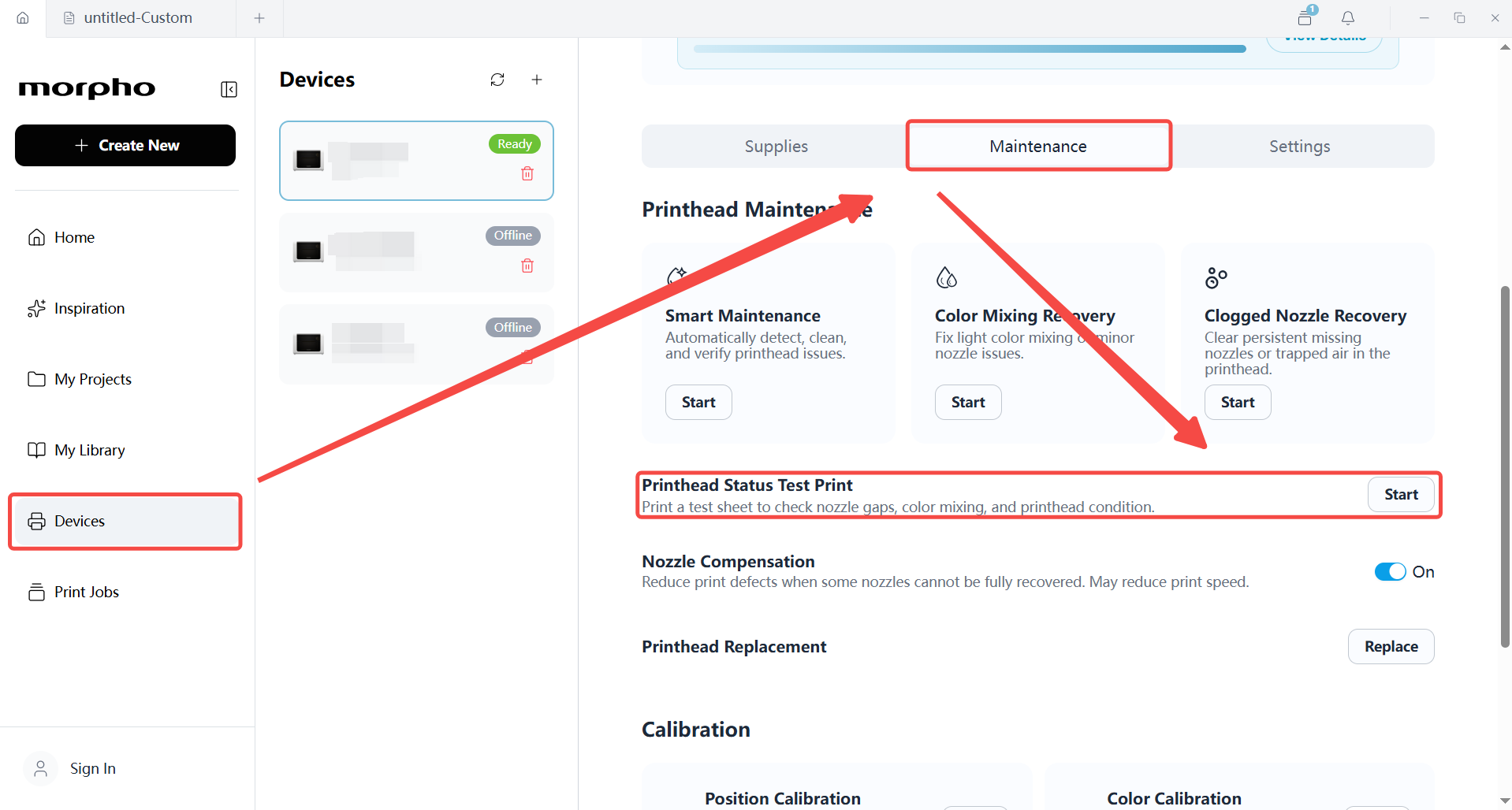Collapse the sidebar with the panel icon
This screenshot has height=810, width=1512.
229,89
